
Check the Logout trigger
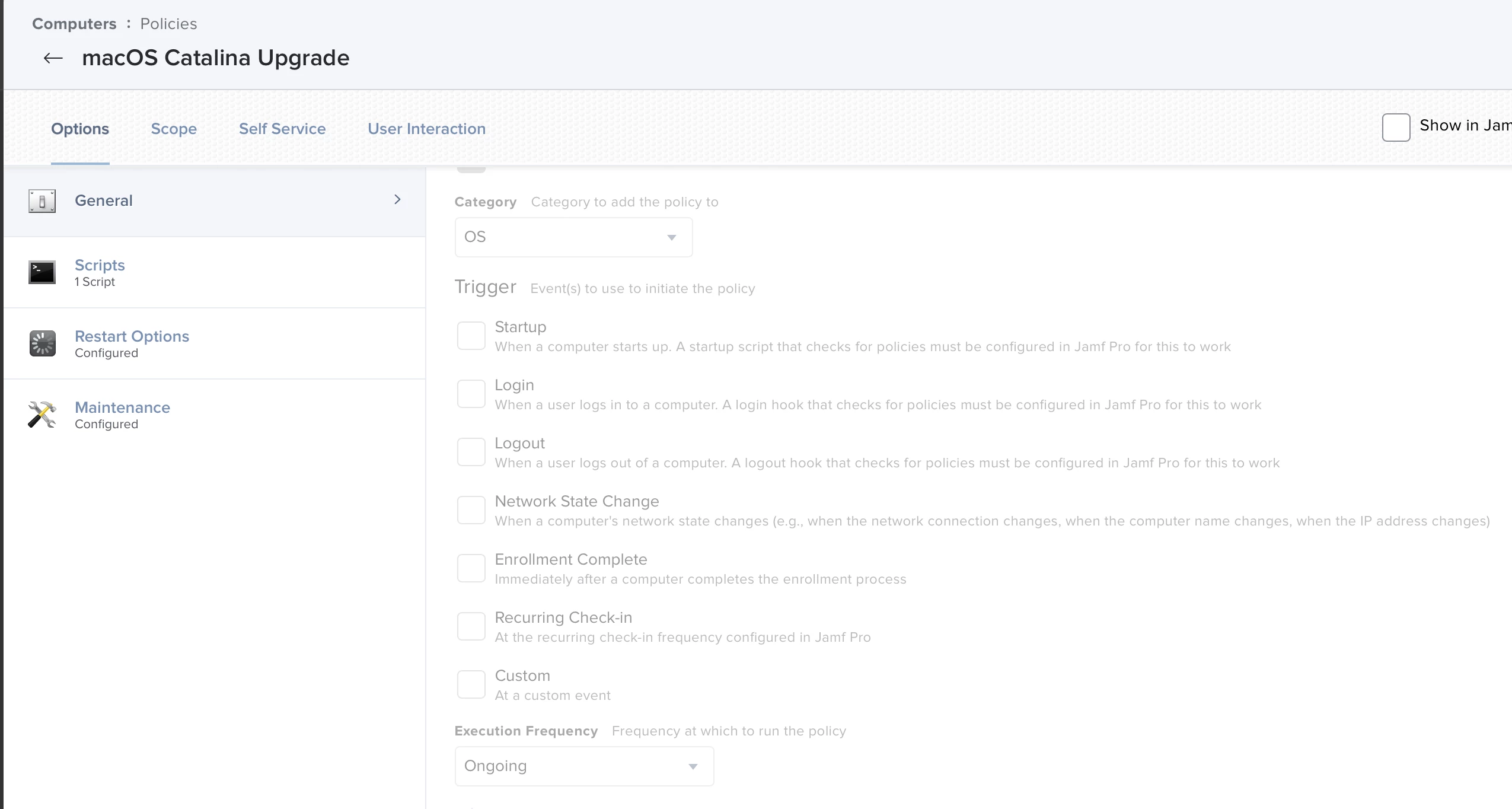coord(471,452)
